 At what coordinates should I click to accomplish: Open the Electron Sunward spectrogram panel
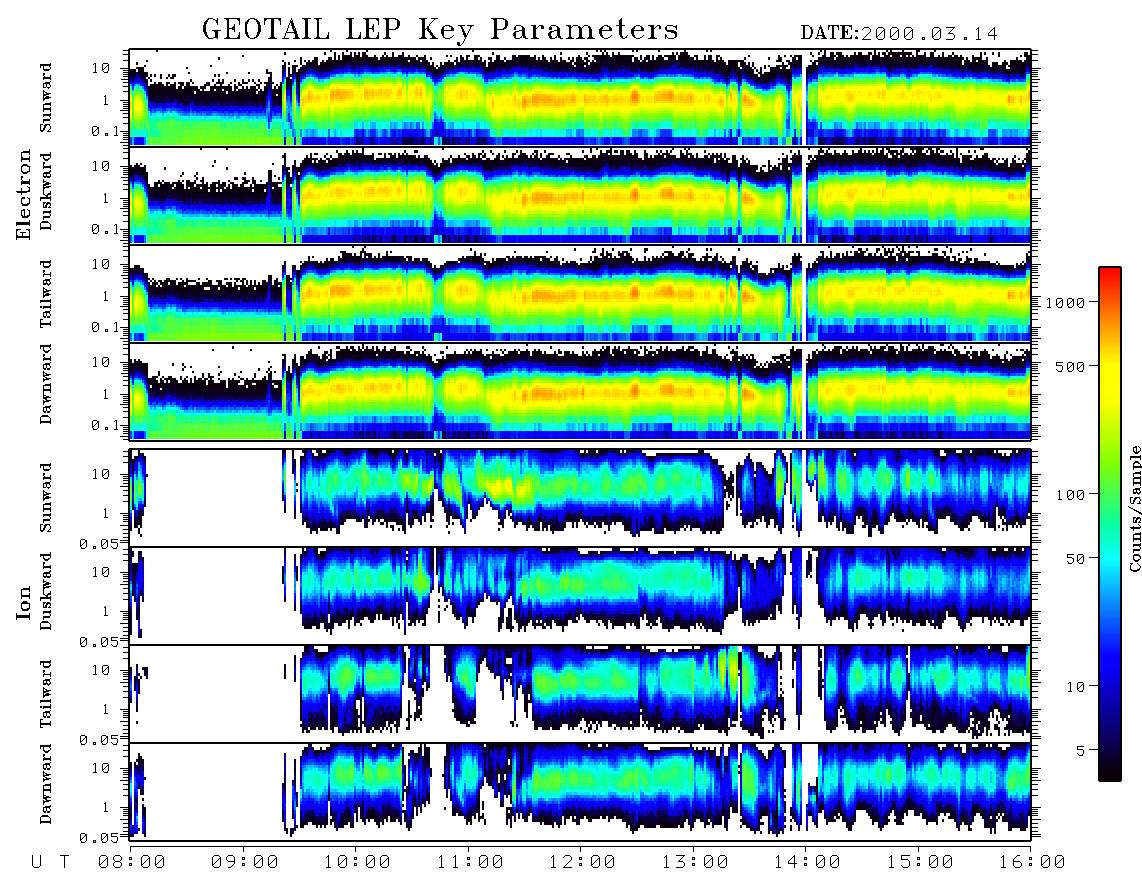(x=580, y=97)
